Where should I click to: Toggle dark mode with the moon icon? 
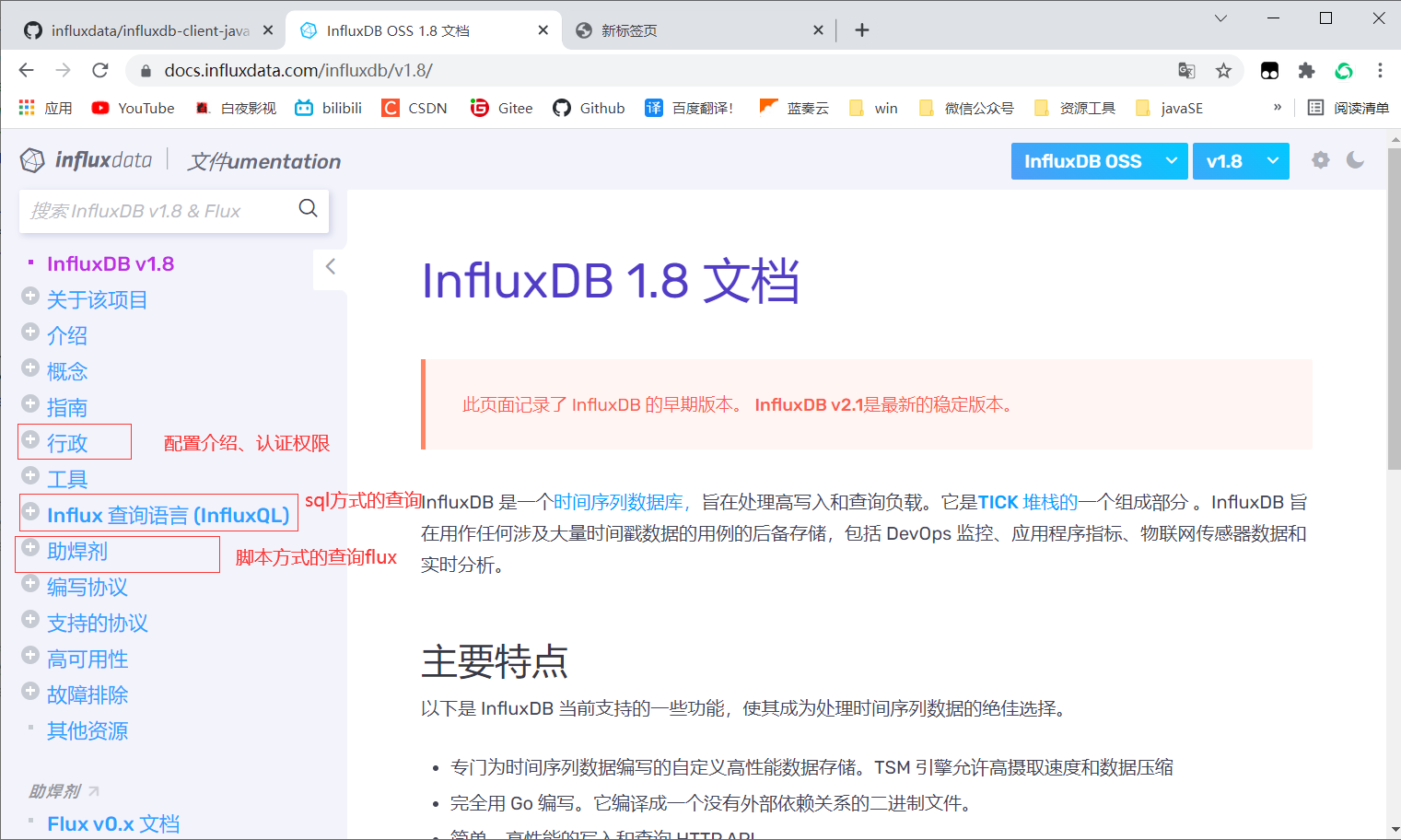pos(1355,159)
